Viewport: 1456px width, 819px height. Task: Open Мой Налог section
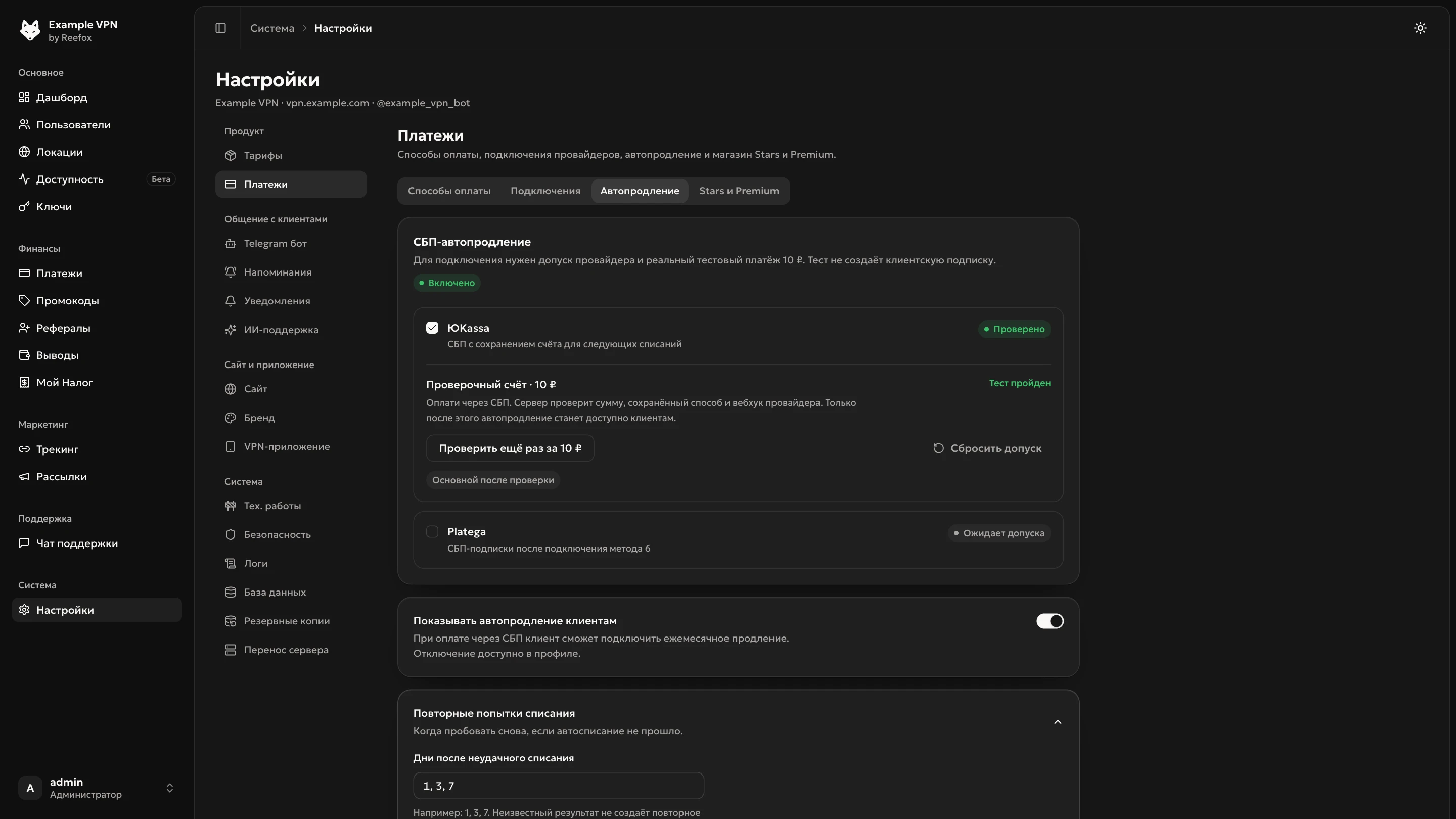(x=97, y=383)
